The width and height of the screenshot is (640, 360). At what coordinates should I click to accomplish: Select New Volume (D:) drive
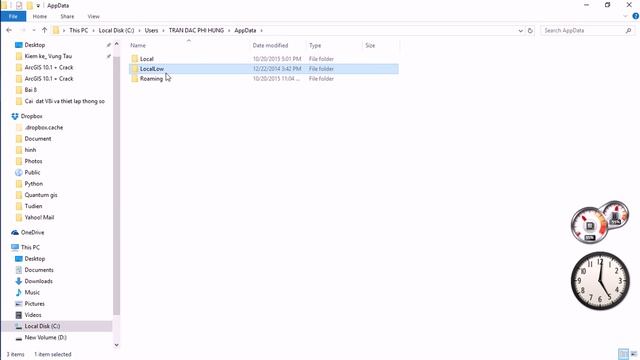tap(45, 338)
